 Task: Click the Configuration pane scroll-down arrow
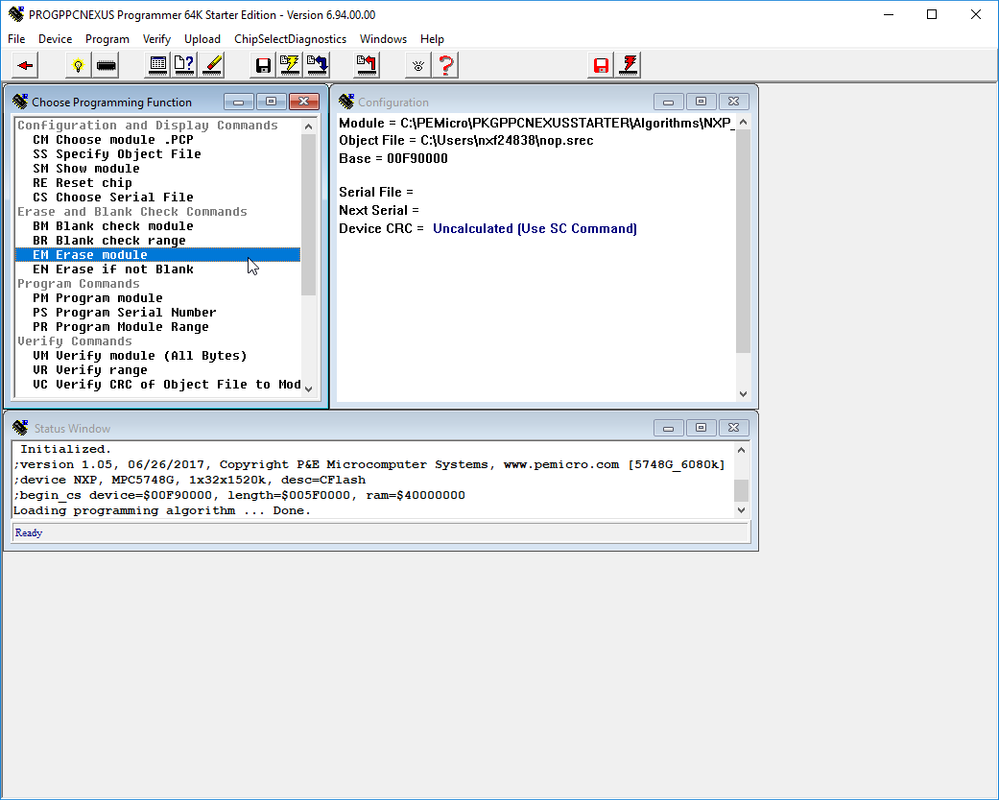(743, 394)
